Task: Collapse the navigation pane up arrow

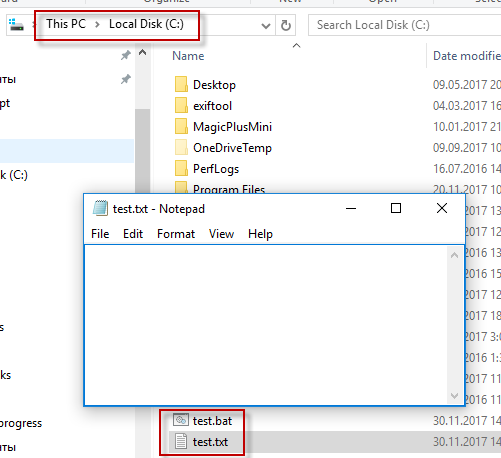Action: (143, 52)
